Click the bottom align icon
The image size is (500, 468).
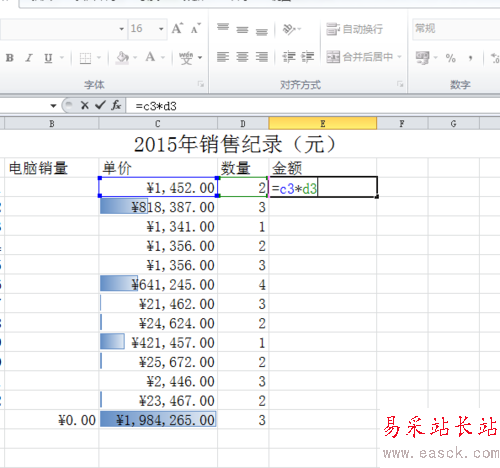tap(262, 31)
